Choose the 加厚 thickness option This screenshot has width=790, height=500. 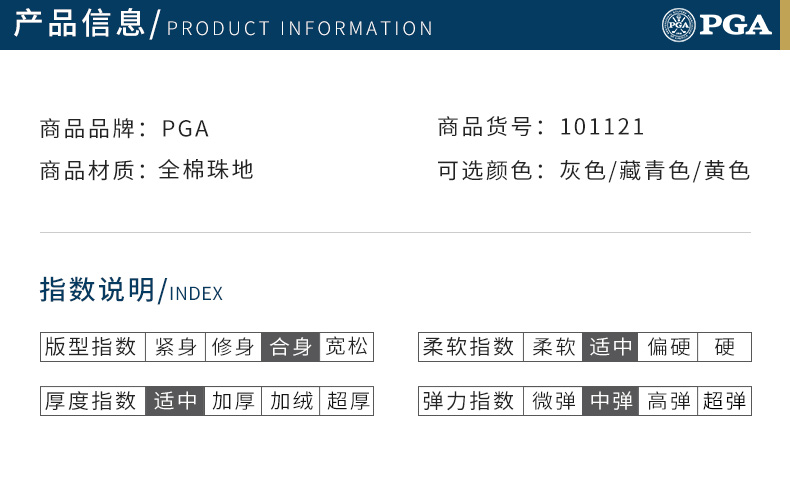coord(233,401)
